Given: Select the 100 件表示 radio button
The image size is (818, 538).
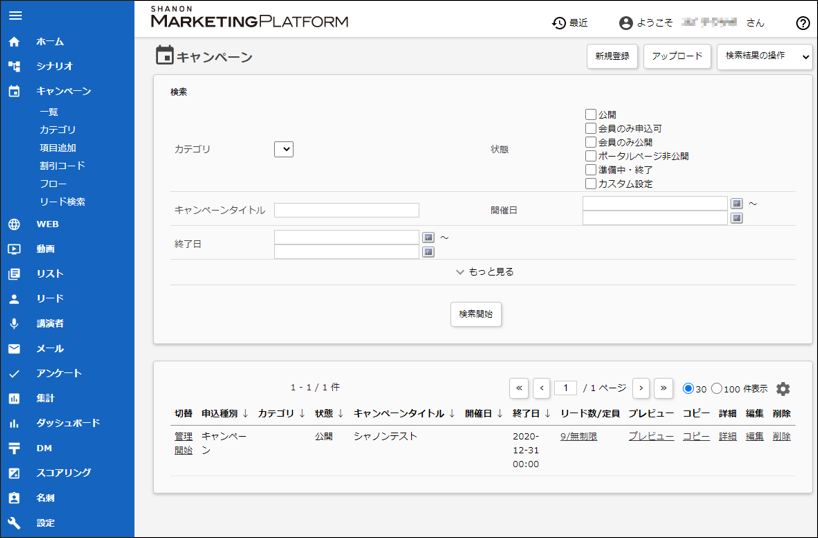Looking at the screenshot, I should [x=717, y=388].
